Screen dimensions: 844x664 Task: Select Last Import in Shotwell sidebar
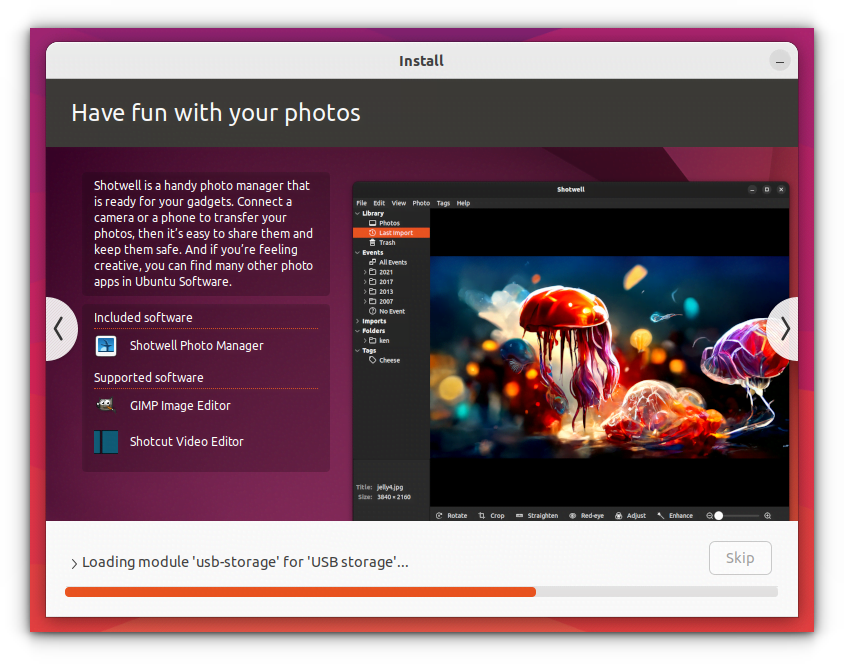[391, 232]
